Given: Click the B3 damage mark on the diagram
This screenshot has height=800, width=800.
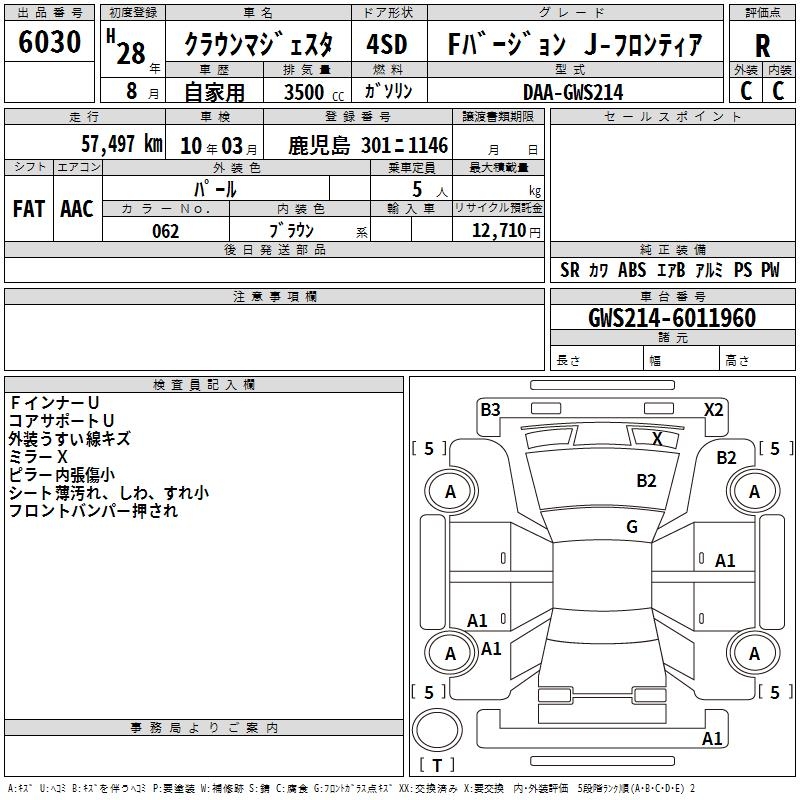Looking at the screenshot, I should pyautogui.click(x=490, y=409).
